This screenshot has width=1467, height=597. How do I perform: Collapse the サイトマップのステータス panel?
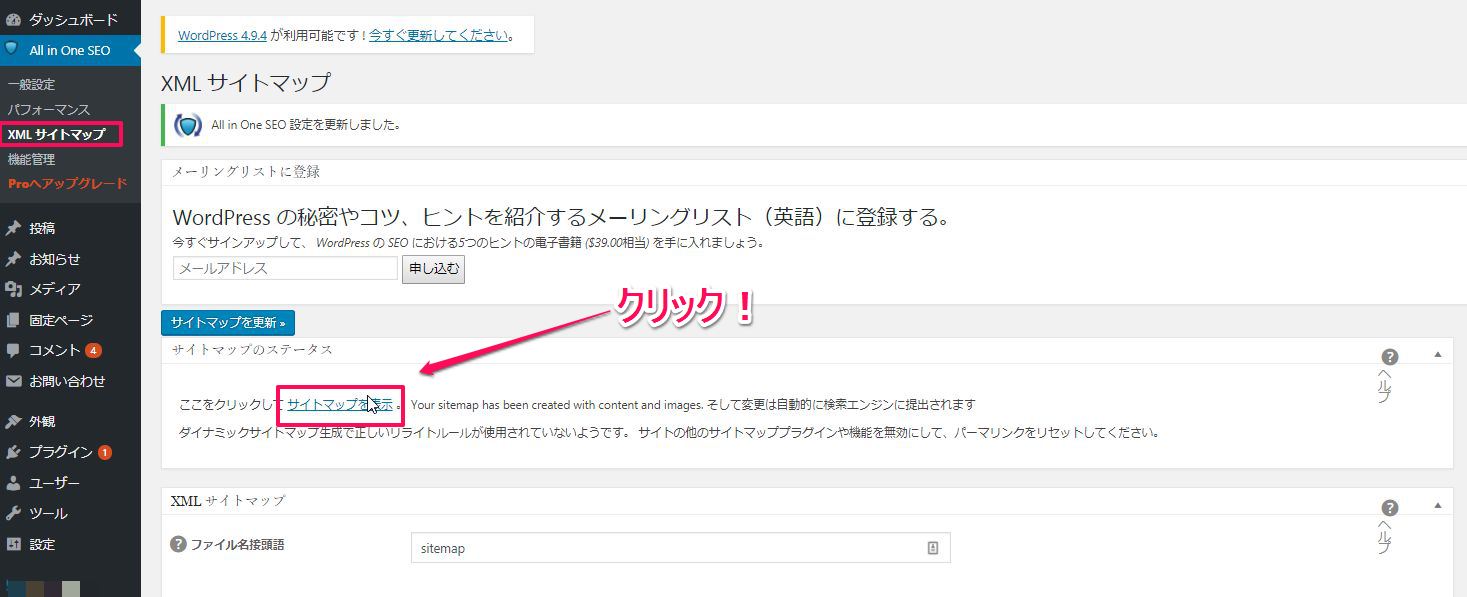pyautogui.click(x=1438, y=354)
